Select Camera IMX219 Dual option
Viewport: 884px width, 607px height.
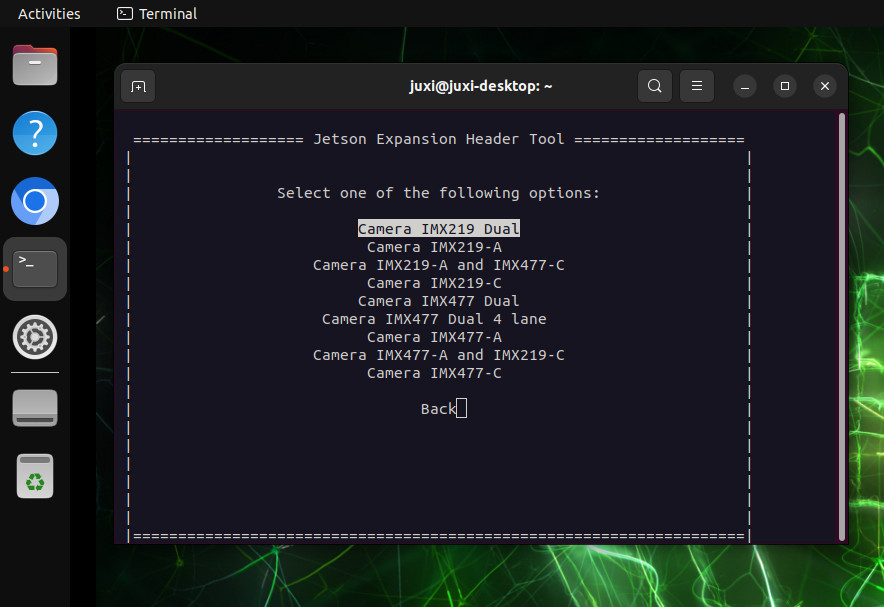pos(439,229)
